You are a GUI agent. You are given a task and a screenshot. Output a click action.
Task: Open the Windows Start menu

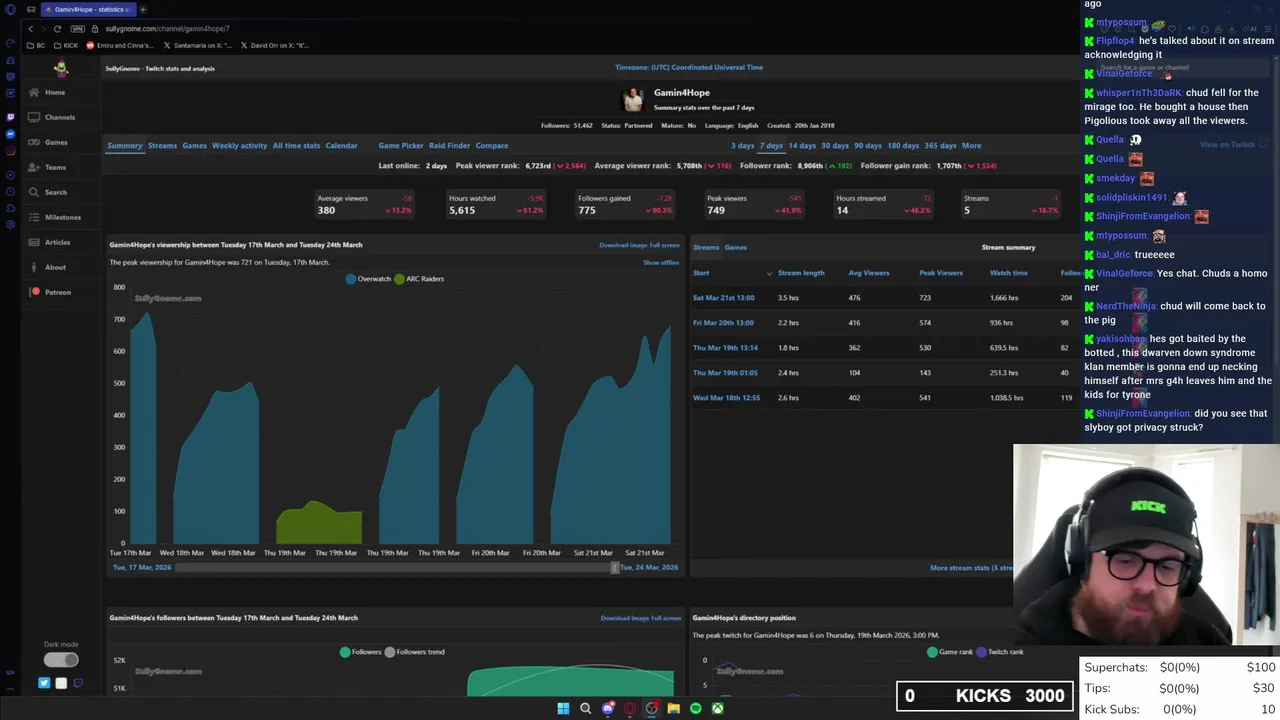tap(563, 708)
